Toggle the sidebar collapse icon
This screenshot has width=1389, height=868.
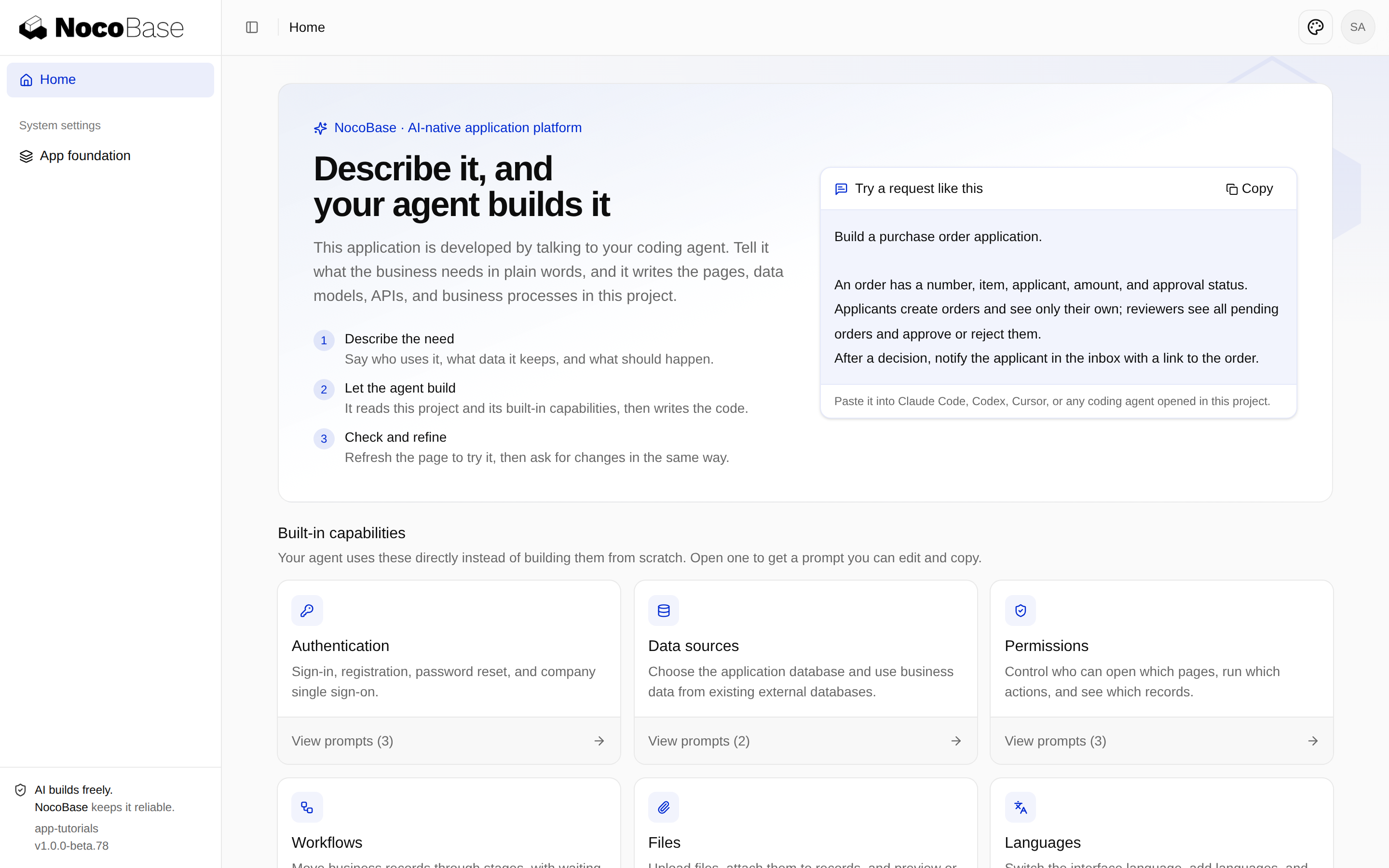click(252, 27)
